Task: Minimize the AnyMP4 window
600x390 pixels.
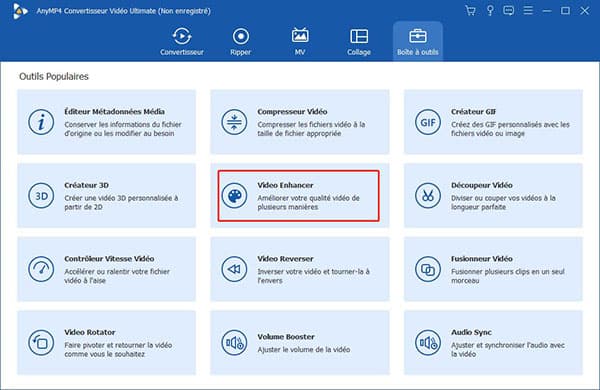Action: (547, 11)
